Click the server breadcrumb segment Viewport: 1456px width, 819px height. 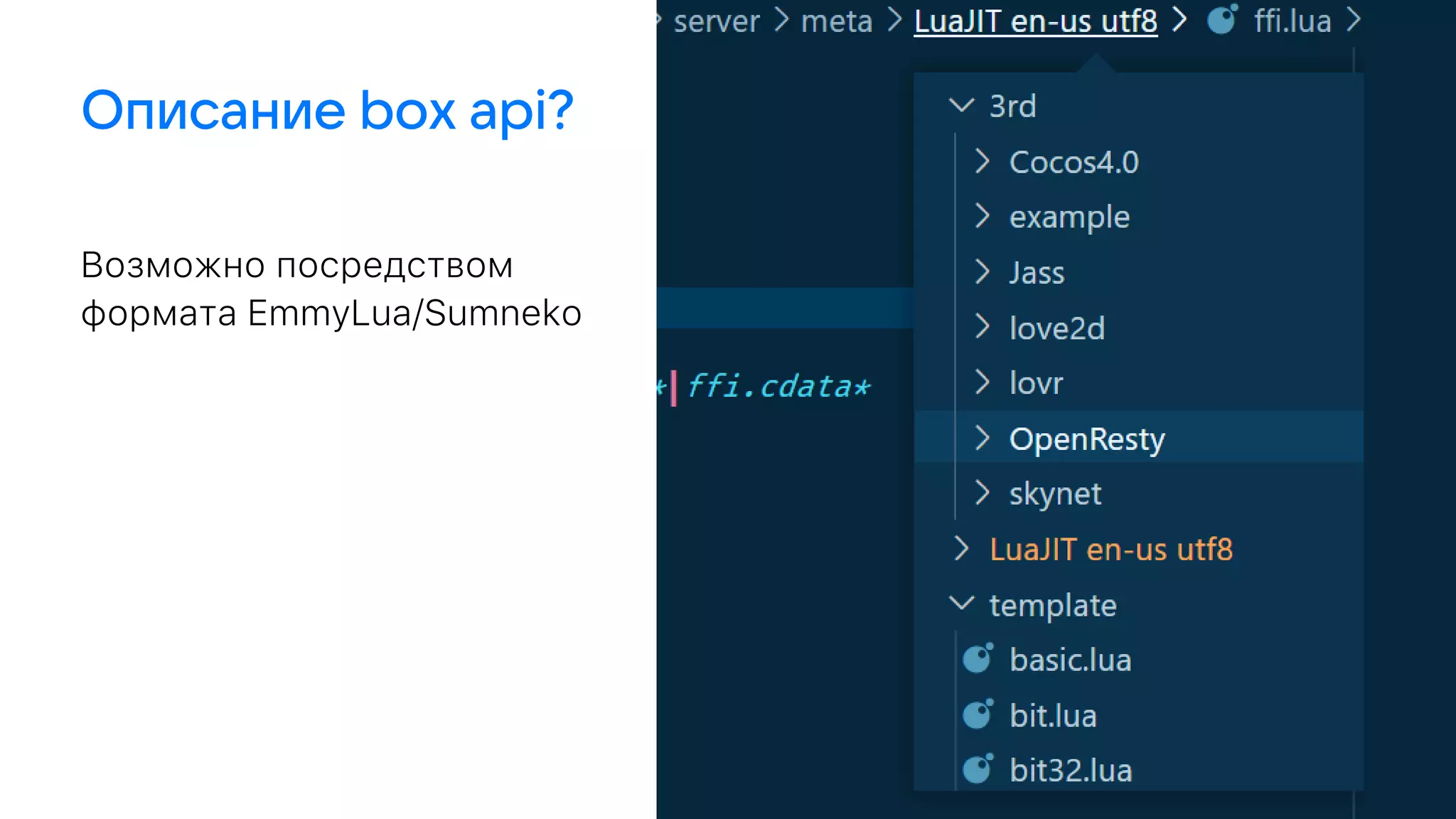tap(716, 21)
